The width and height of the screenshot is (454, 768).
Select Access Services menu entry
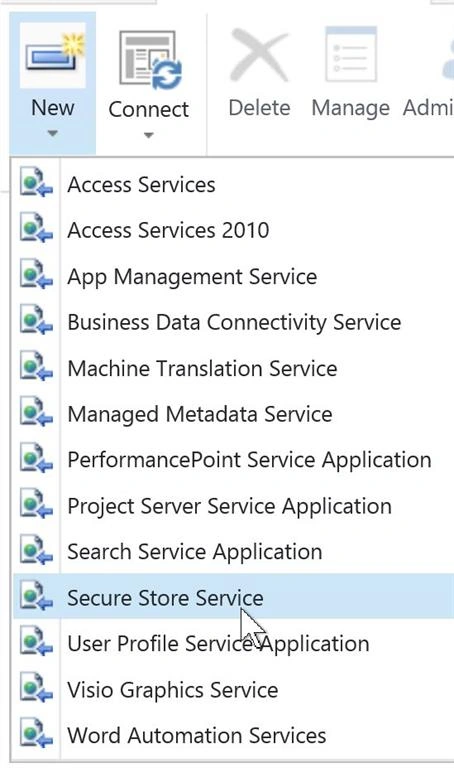[233, 185]
